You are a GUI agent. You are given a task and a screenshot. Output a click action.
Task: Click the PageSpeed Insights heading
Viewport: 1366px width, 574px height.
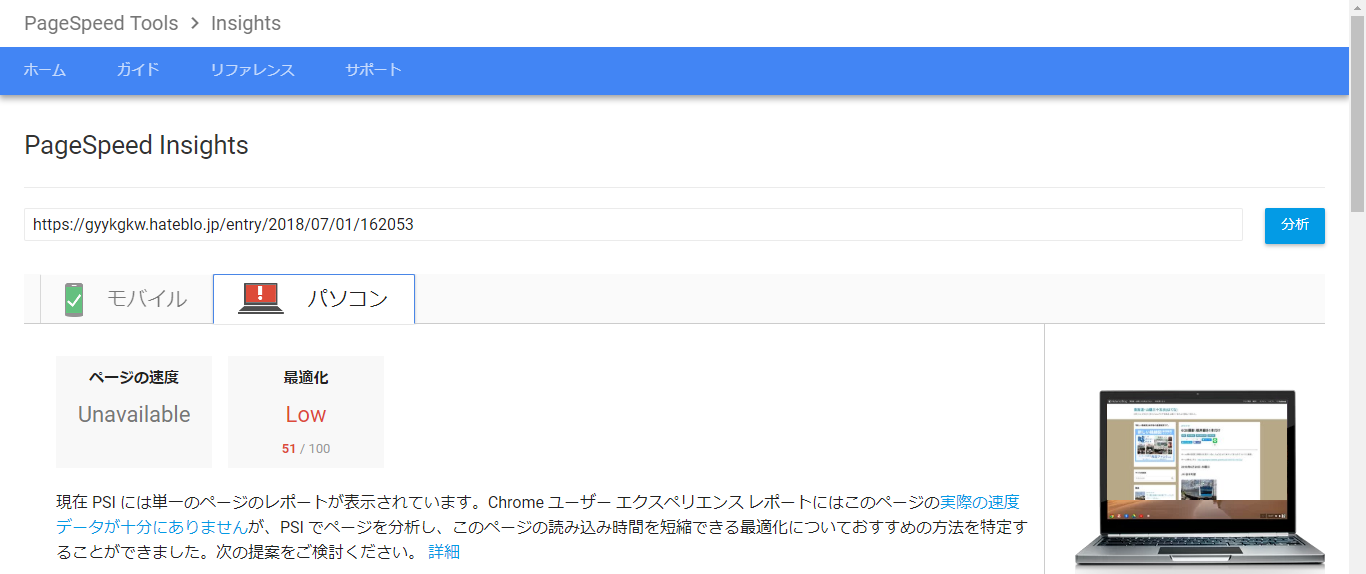click(x=136, y=146)
